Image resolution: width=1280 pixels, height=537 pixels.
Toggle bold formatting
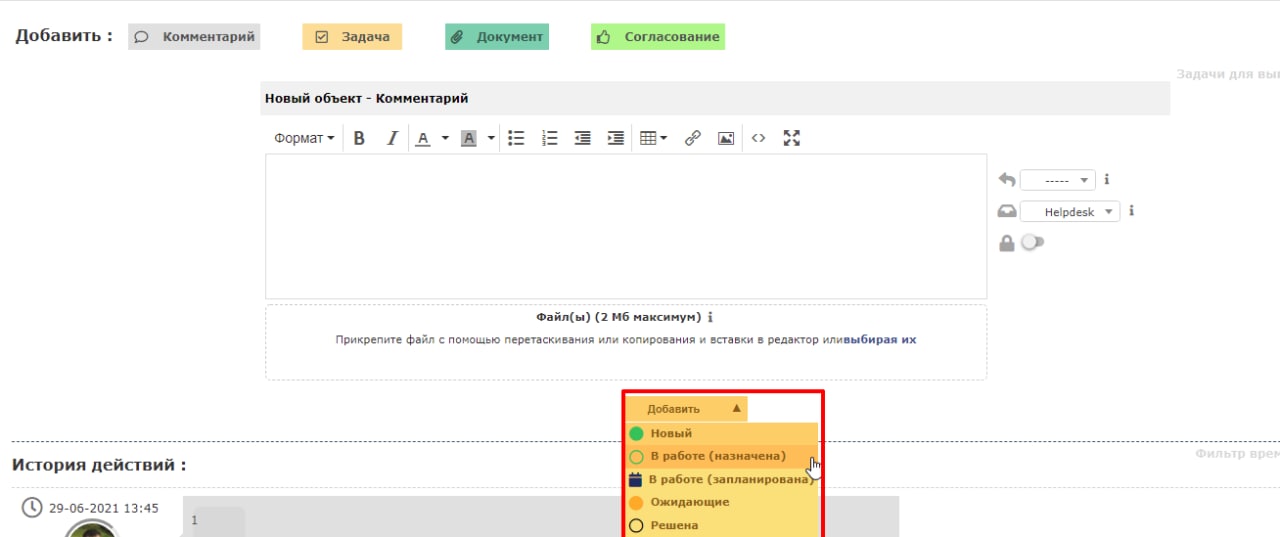pos(359,139)
